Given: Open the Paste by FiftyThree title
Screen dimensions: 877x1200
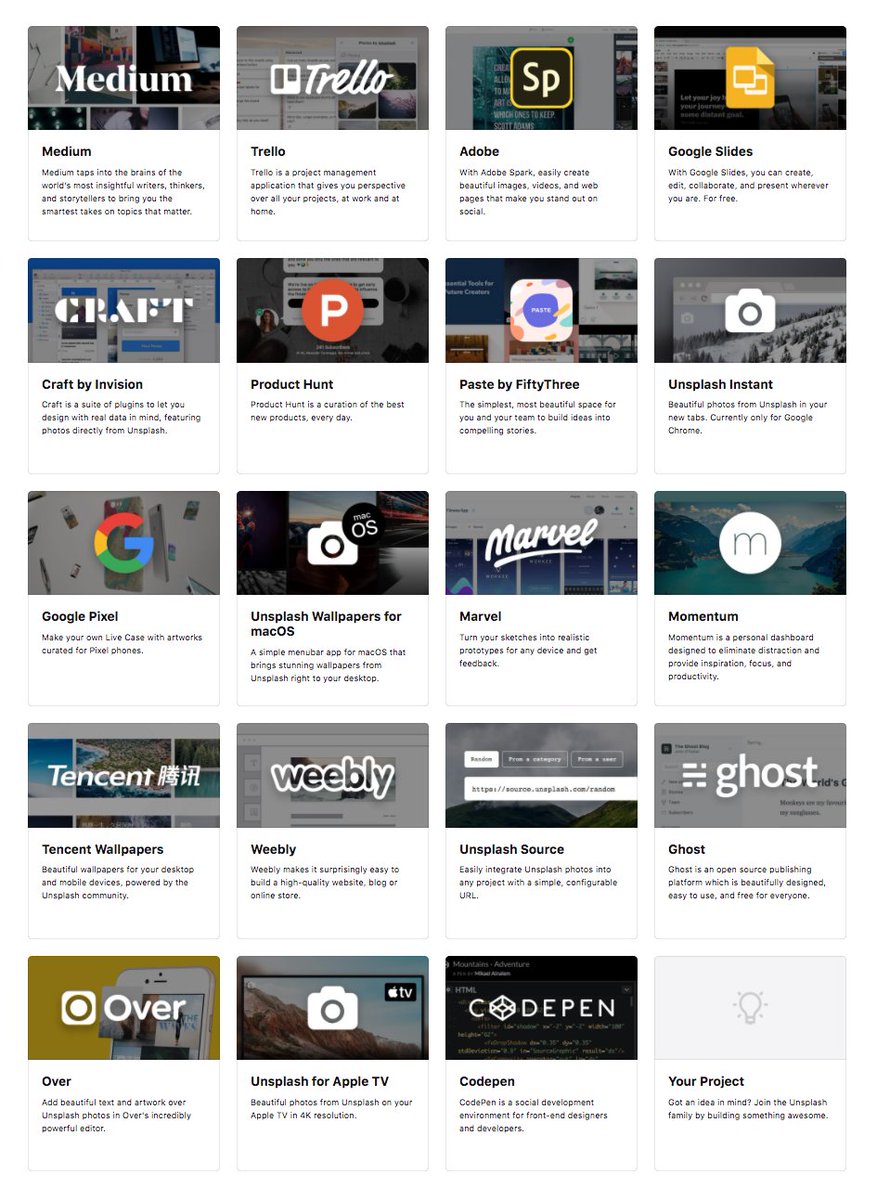Looking at the screenshot, I should pos(520,385).
